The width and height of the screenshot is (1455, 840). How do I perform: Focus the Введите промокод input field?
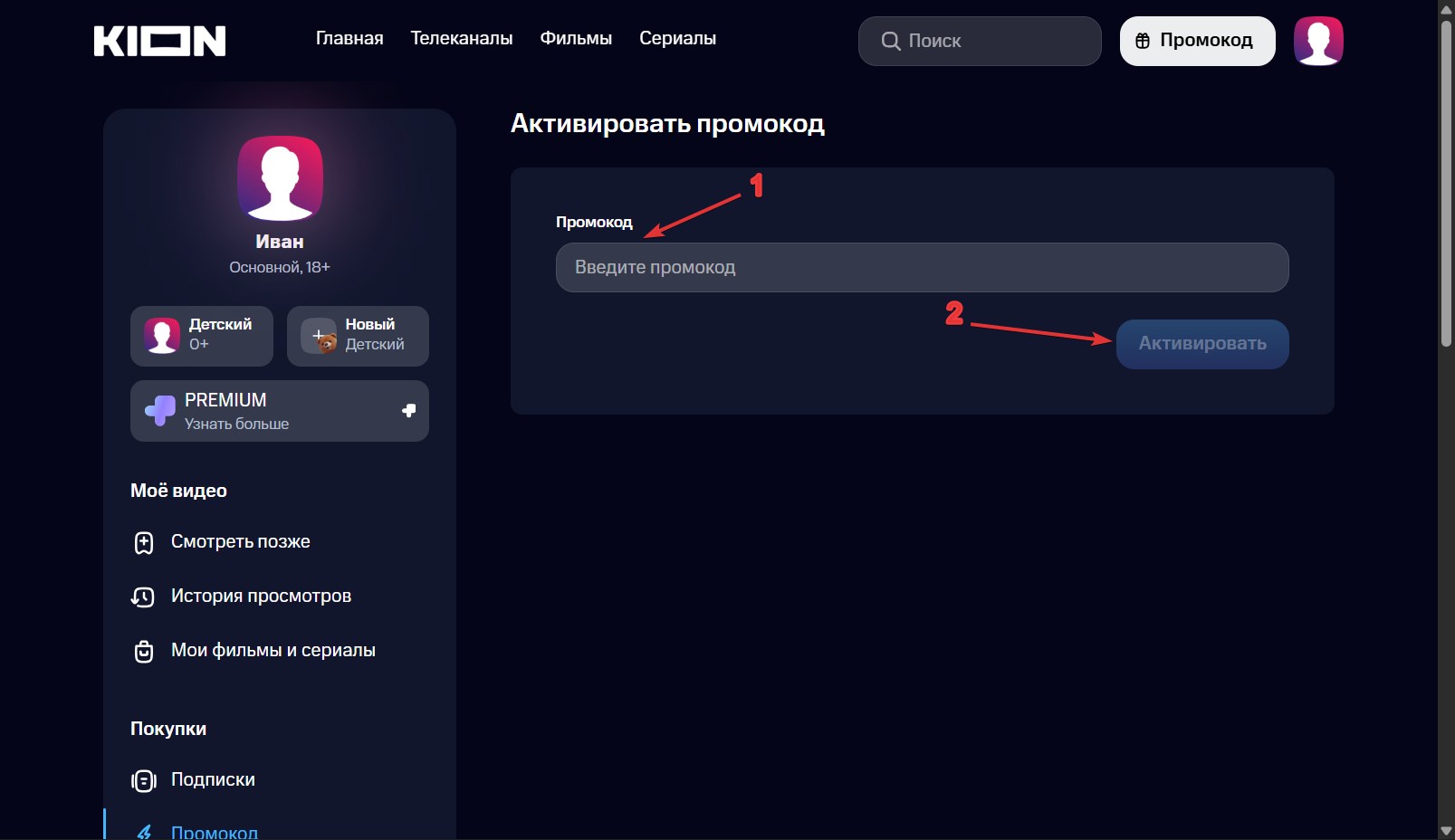pos(922,267)
